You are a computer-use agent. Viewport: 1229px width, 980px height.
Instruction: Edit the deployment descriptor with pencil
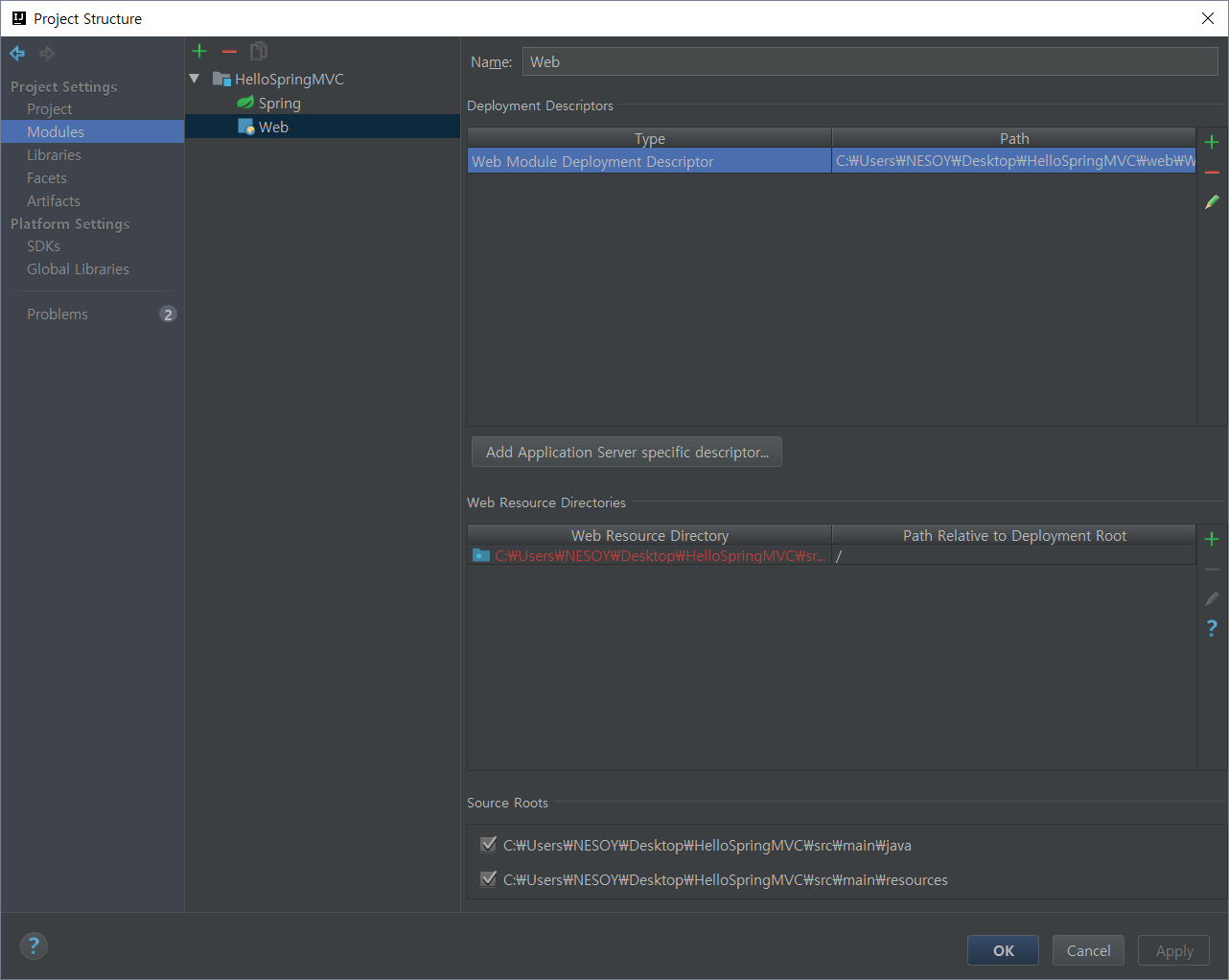tap(1212, 202)
